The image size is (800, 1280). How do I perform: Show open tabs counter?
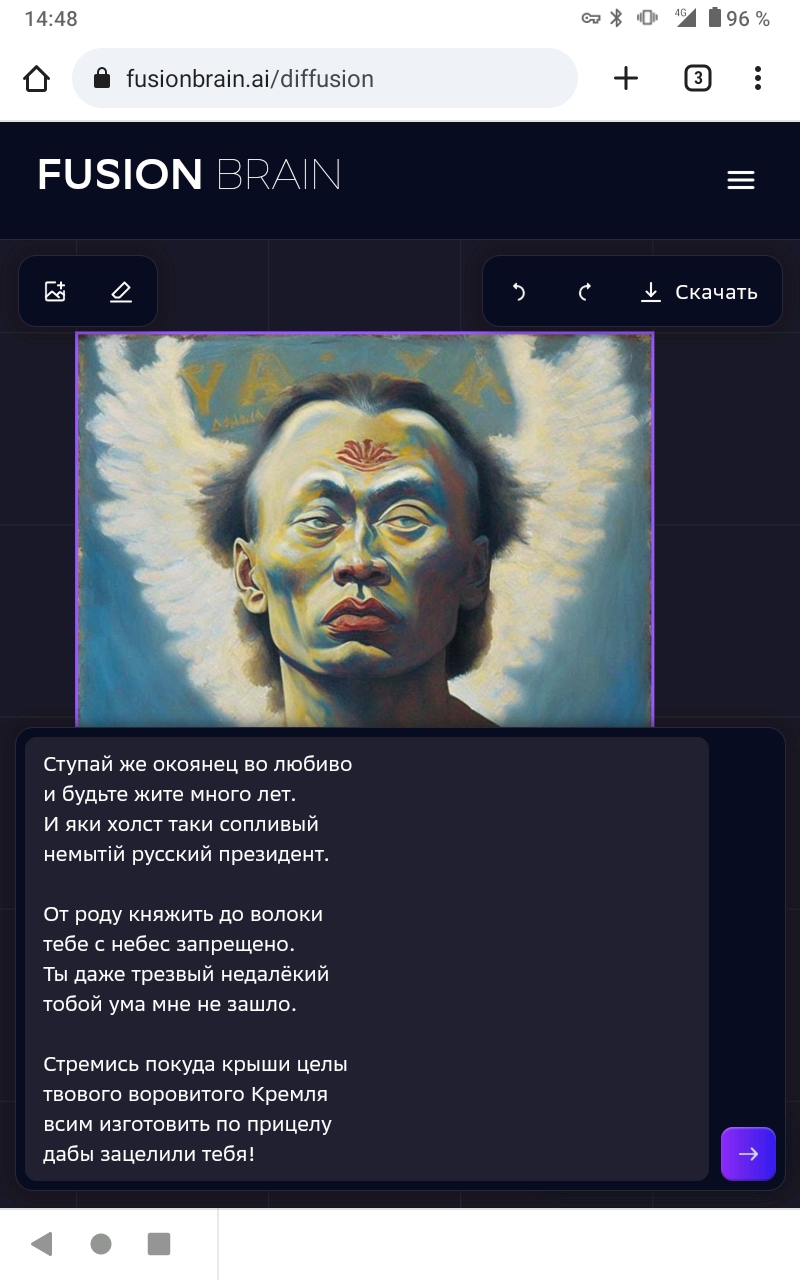tap(697, 78)
